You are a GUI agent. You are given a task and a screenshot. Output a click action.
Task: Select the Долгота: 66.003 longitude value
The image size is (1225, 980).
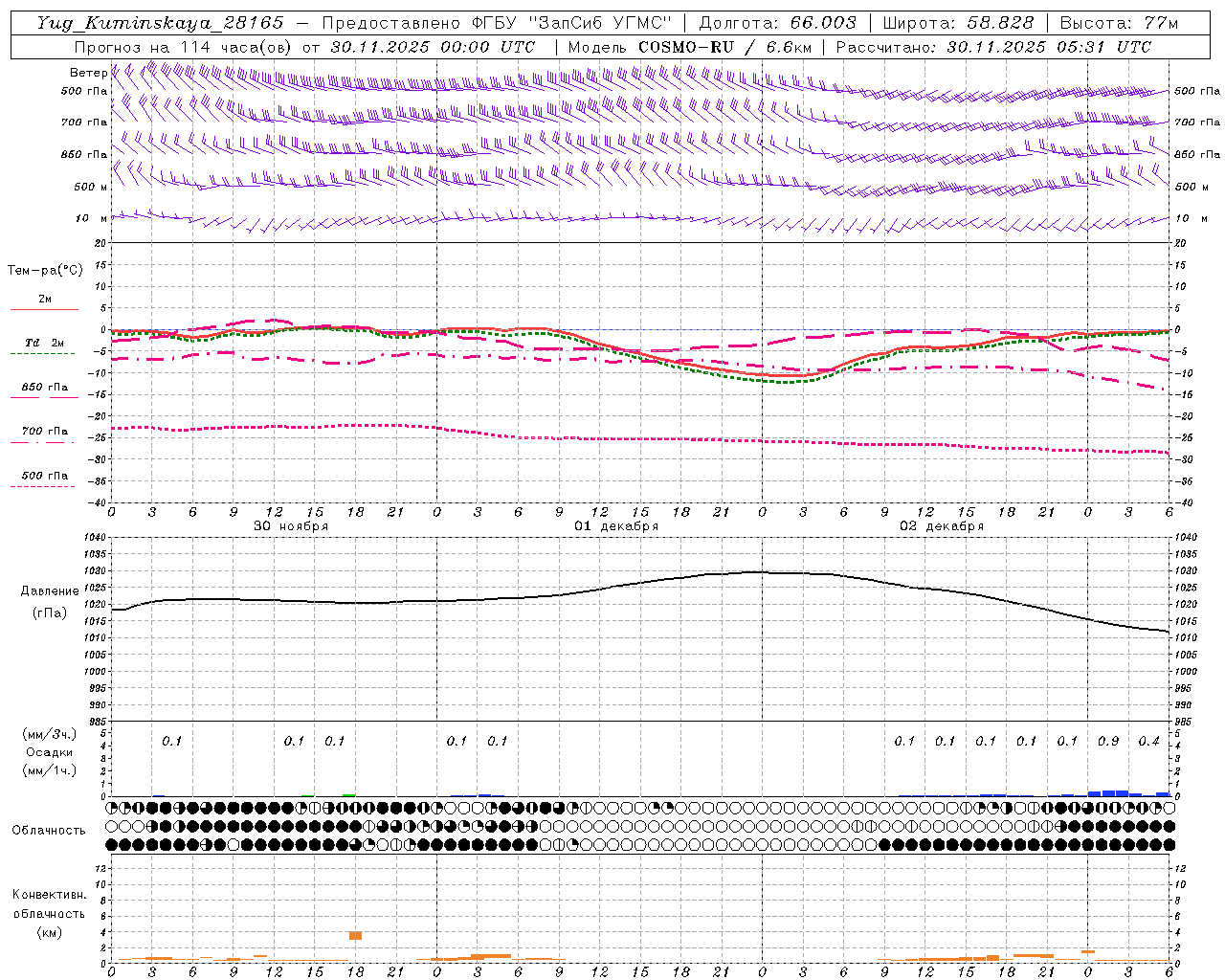coord(777,23)
